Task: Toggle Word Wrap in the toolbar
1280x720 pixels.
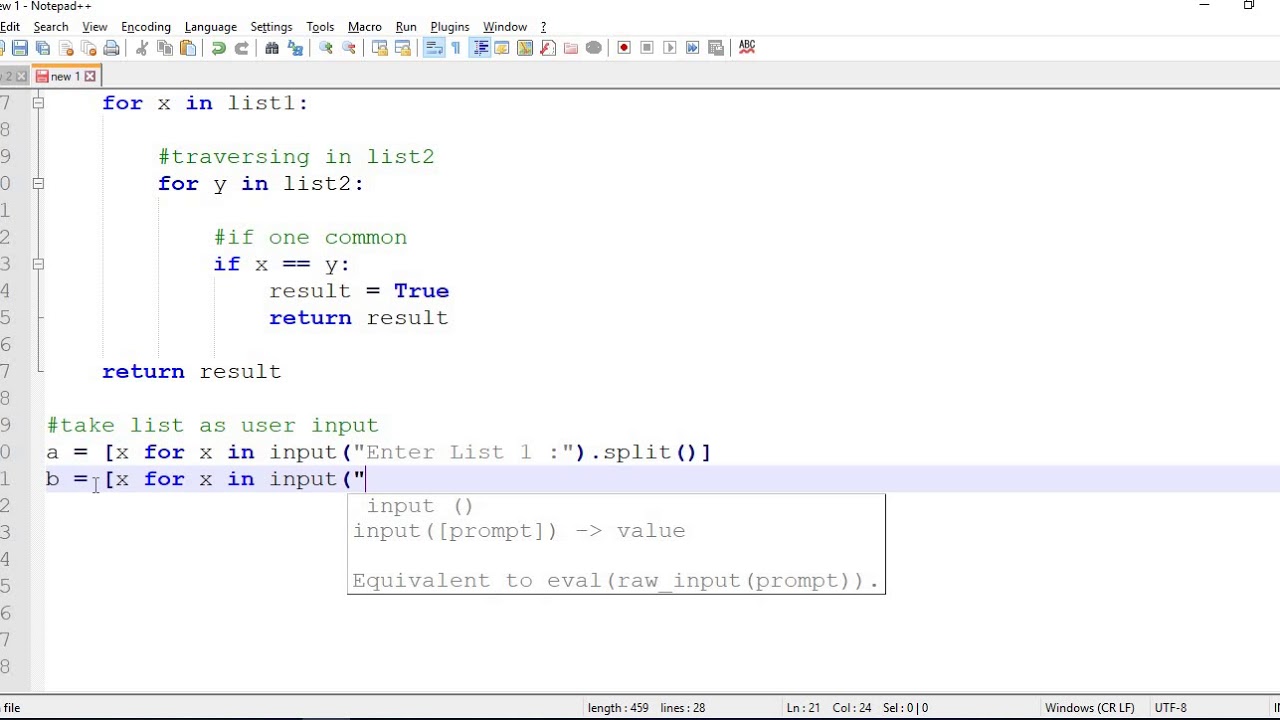Action: tap(433, 47)
